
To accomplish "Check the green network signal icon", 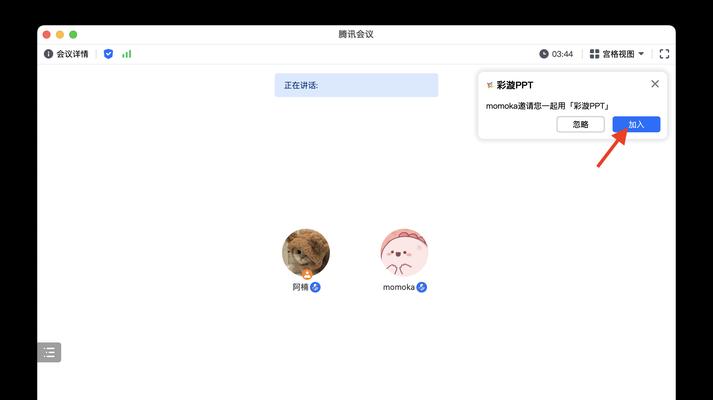I will [126, 54].
